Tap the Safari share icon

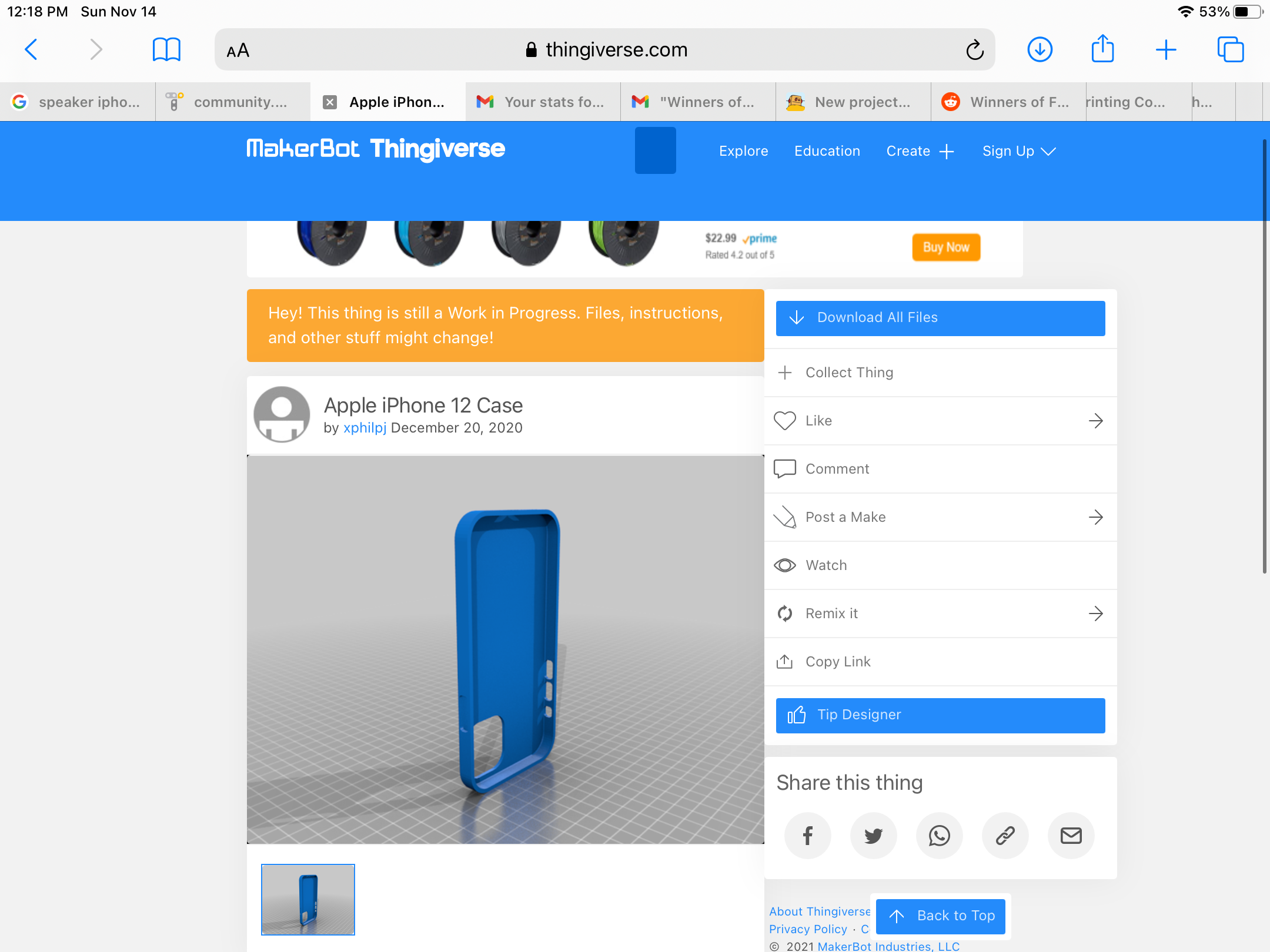point(1102,49)
